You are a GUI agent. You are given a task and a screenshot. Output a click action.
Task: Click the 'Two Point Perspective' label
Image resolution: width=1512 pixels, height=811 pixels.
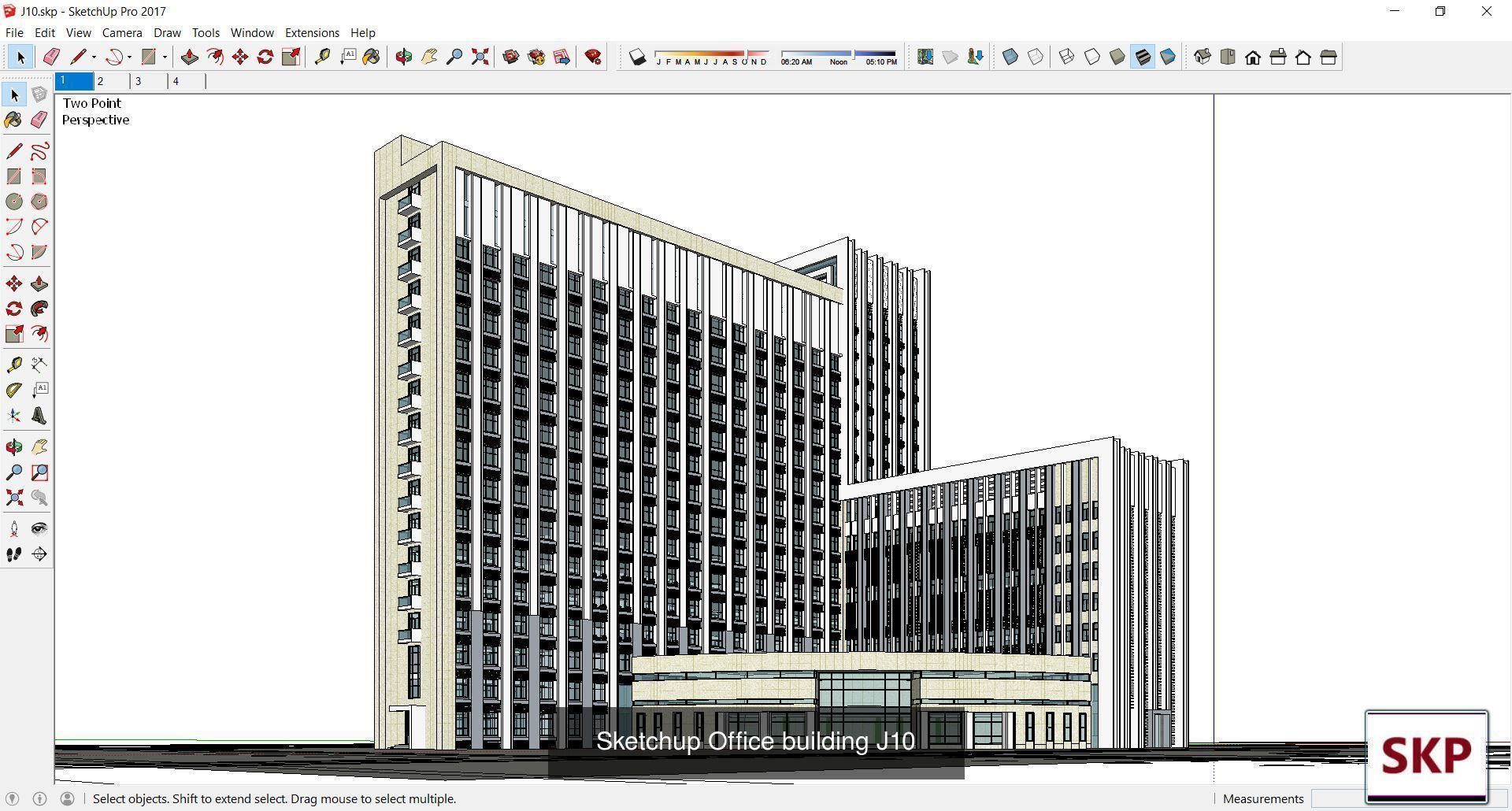[95, 111]
